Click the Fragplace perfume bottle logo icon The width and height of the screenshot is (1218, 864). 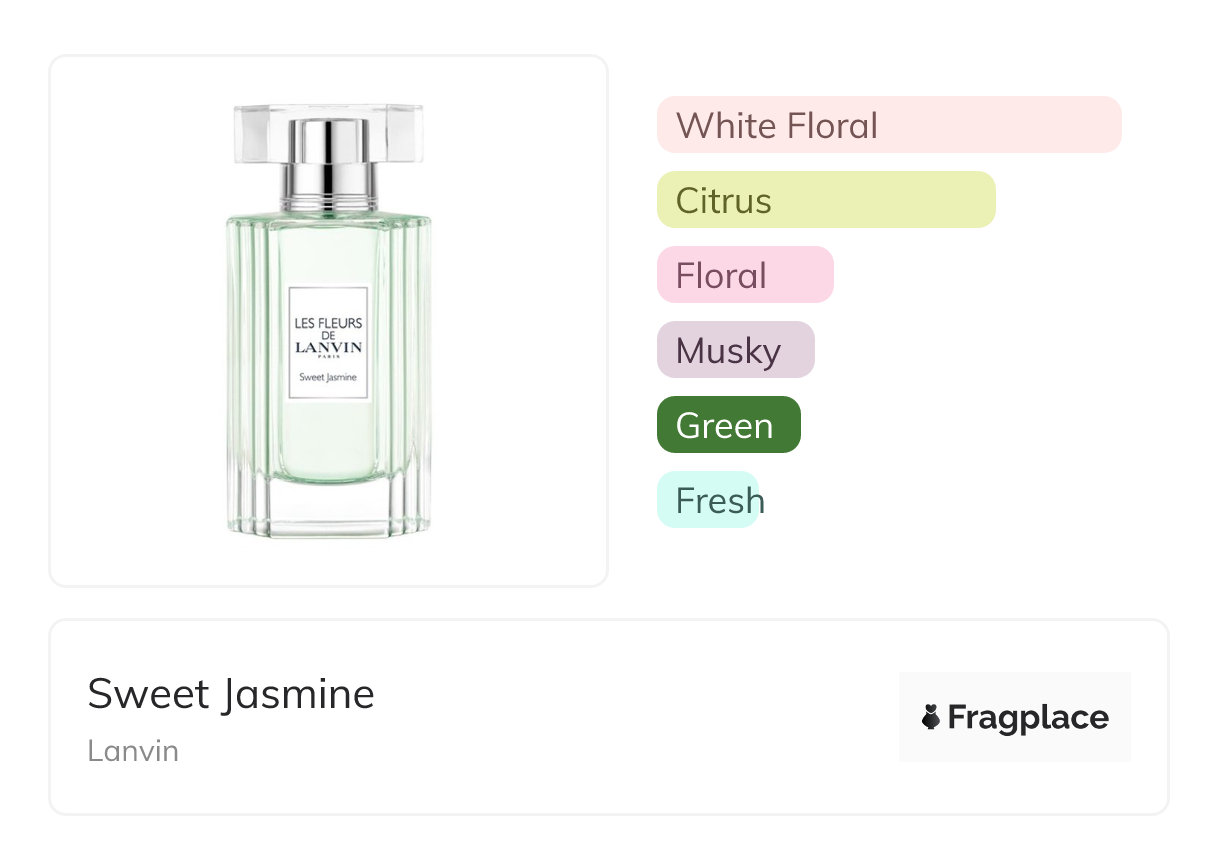[x=931, y=717]
